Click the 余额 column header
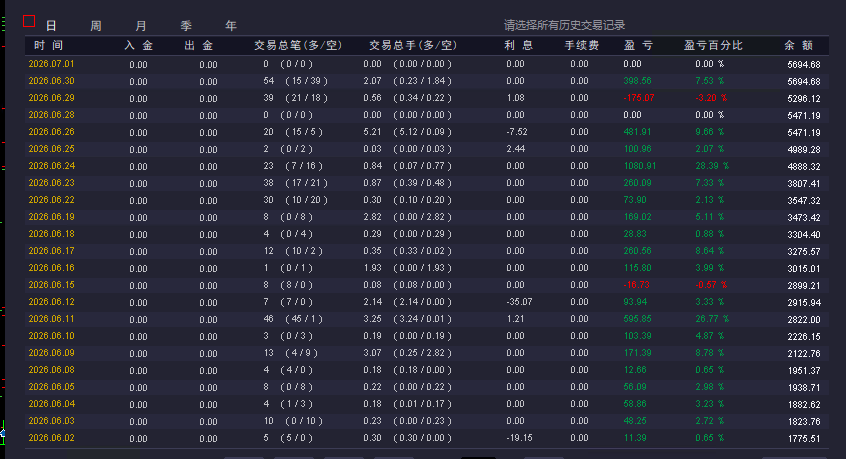846x459 pixels. pos(799,45)
